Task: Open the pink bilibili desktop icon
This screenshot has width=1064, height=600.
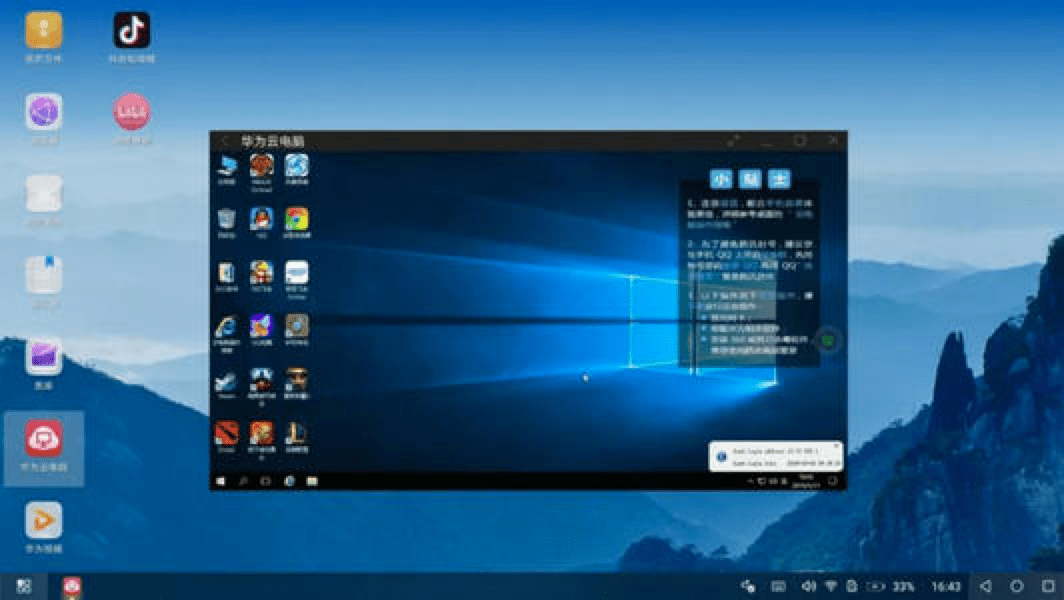Action: click(132, 112)
